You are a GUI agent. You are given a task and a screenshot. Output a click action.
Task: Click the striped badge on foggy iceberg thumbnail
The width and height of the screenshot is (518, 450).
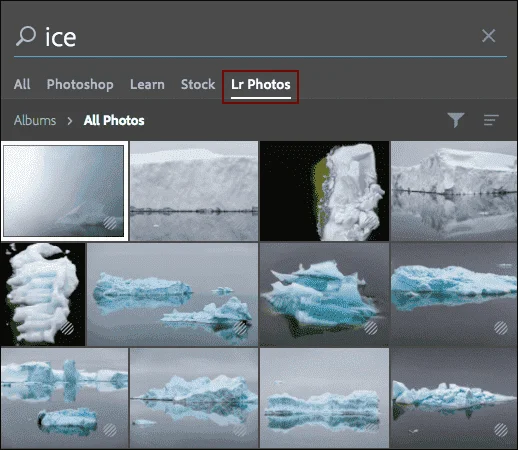[x=110, y=223]
